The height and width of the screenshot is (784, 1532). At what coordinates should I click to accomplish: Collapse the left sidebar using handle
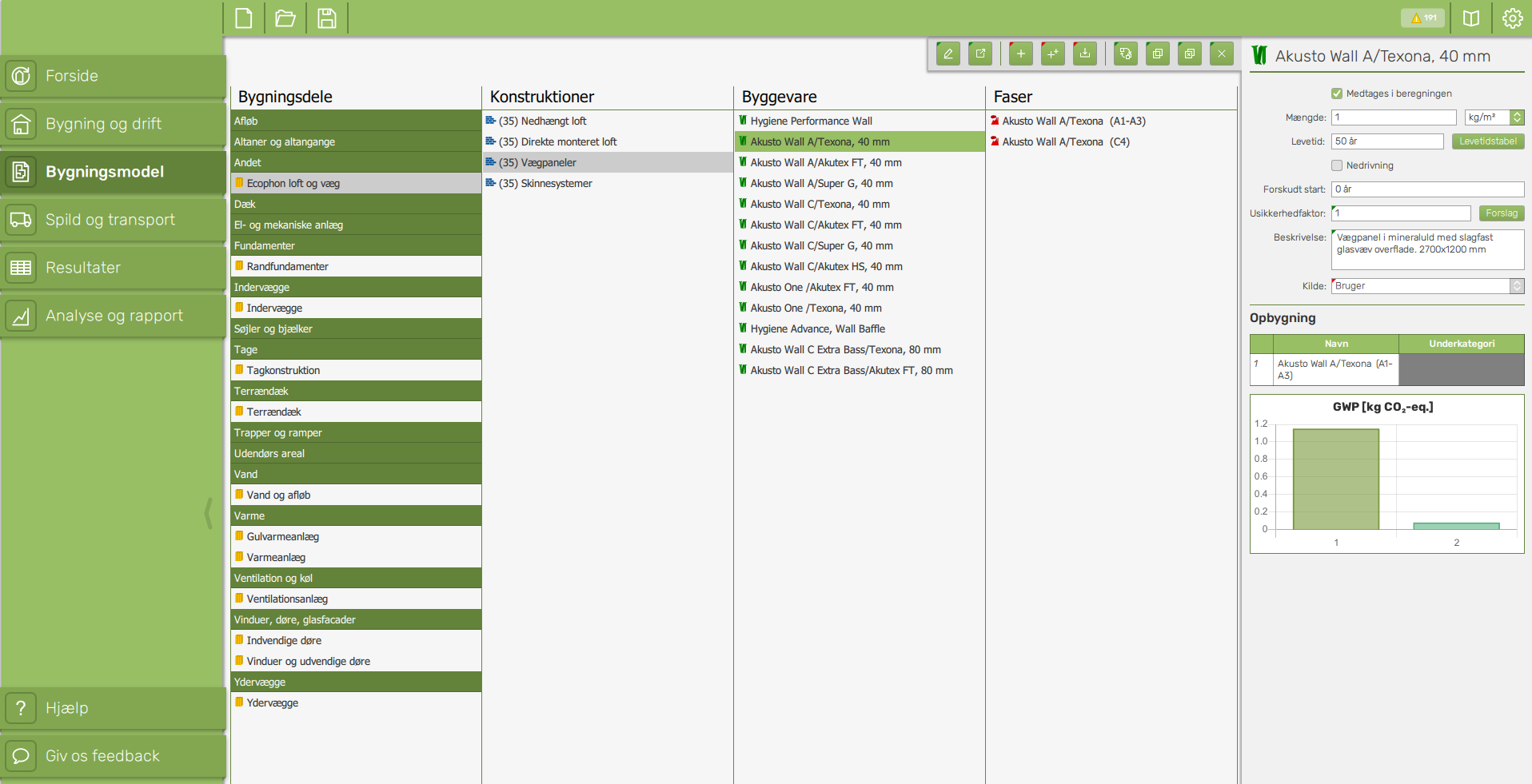(209, 513)
